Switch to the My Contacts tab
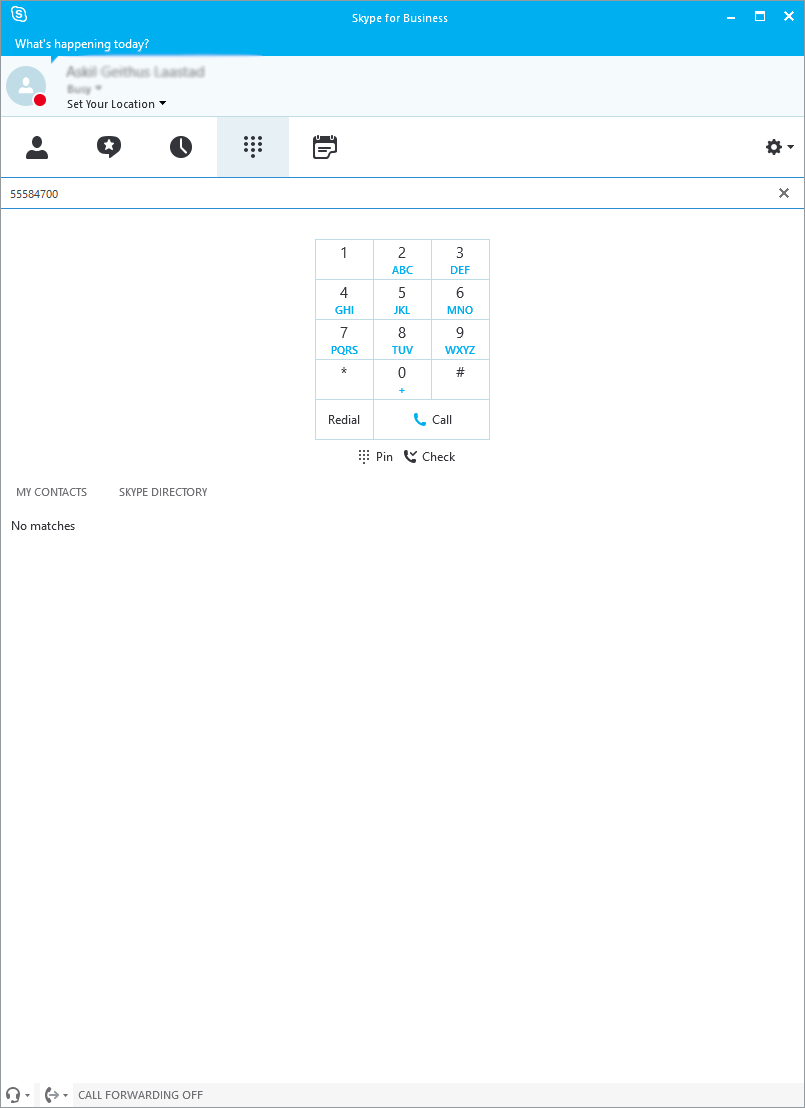The height and width of the screenshot is (1108, 805). click(x=51, y=492)
